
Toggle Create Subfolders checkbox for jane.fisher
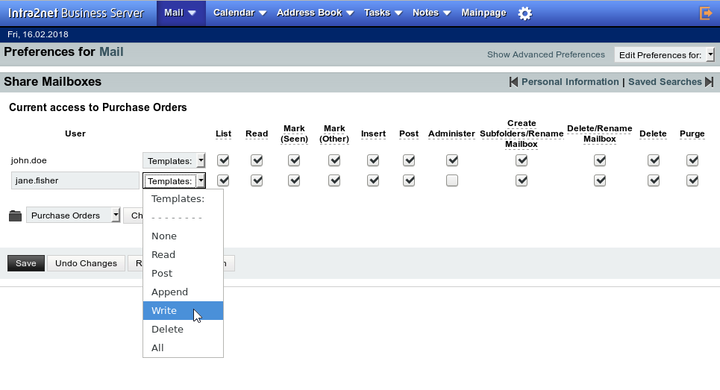click(x=521, y=181)
